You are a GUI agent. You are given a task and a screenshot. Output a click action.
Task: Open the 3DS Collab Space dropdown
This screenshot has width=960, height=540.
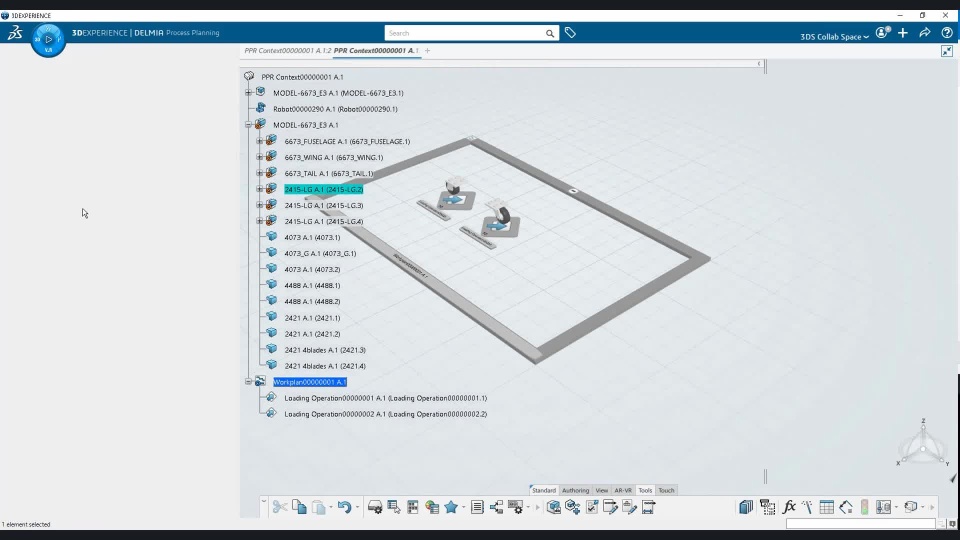tap(834, 37)
